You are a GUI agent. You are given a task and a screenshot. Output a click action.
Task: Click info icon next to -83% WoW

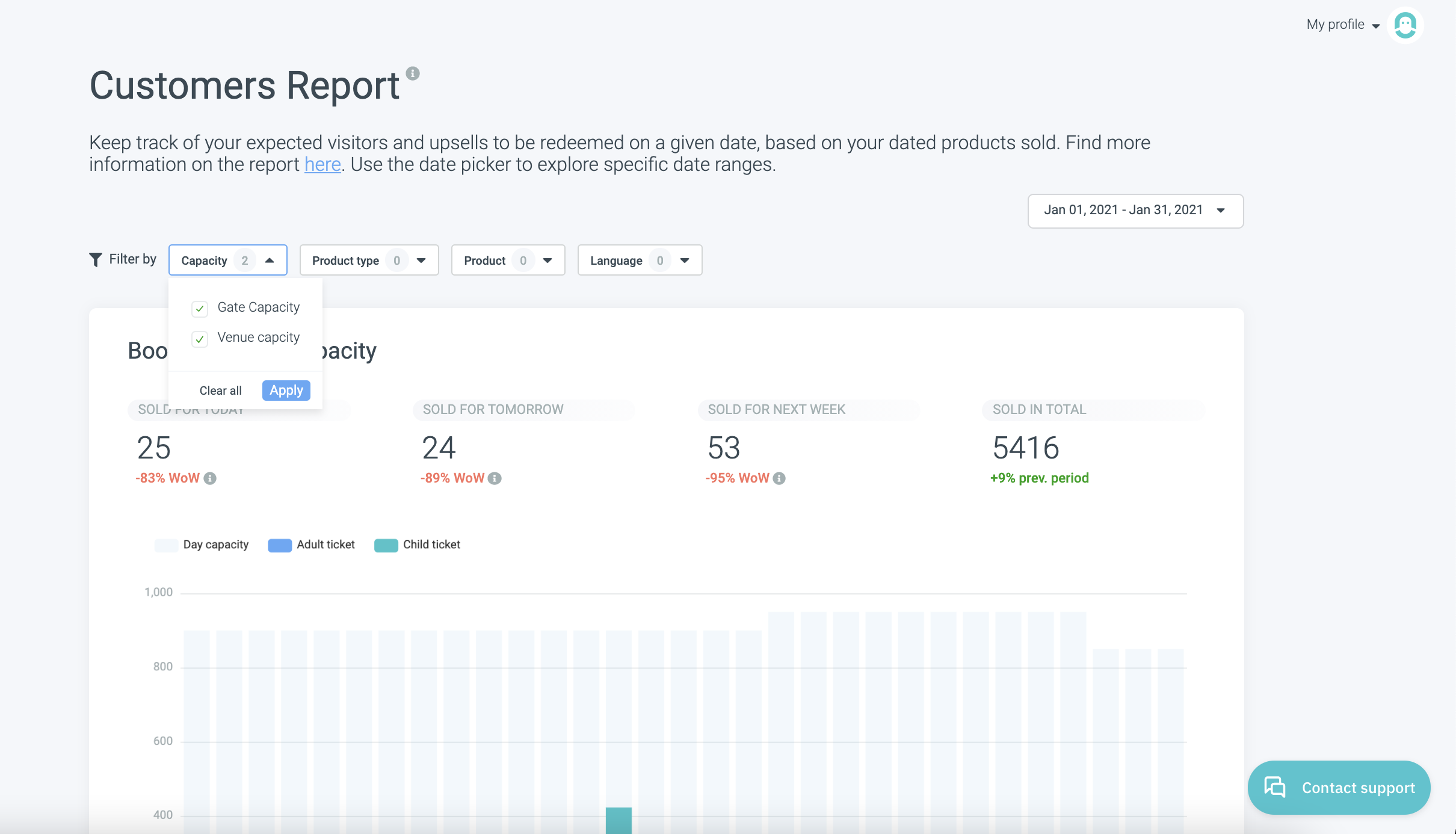tap(210, 478)
